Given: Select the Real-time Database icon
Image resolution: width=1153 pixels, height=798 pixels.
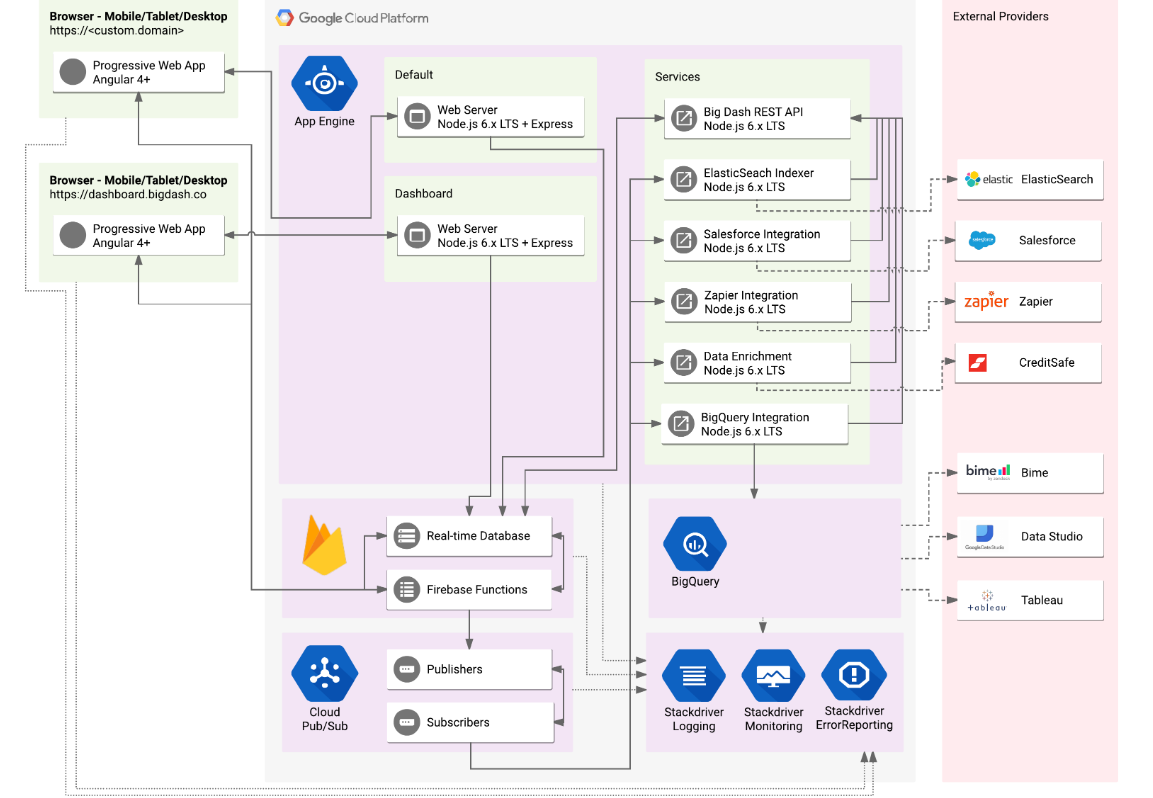Looking at the screenshot, I should 407,535.
